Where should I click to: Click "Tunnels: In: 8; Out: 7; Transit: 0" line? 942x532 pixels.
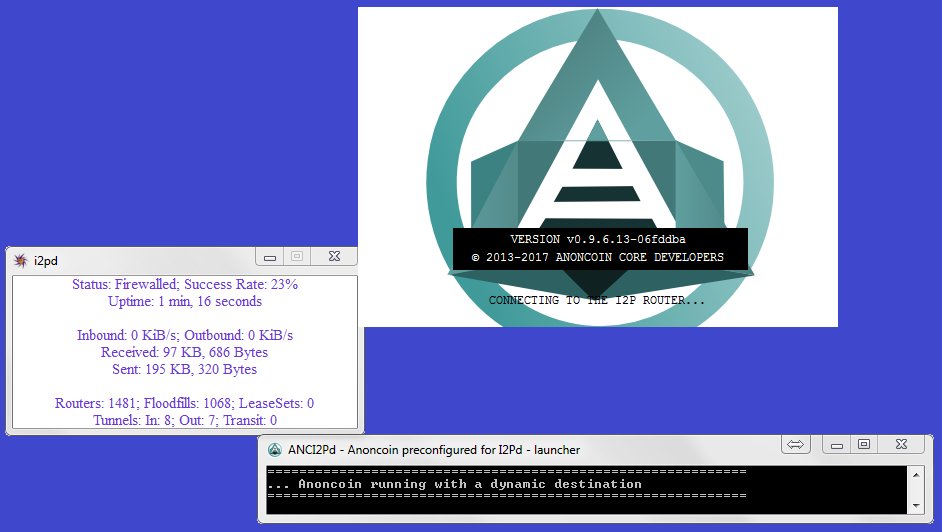[x=185, y=420]
